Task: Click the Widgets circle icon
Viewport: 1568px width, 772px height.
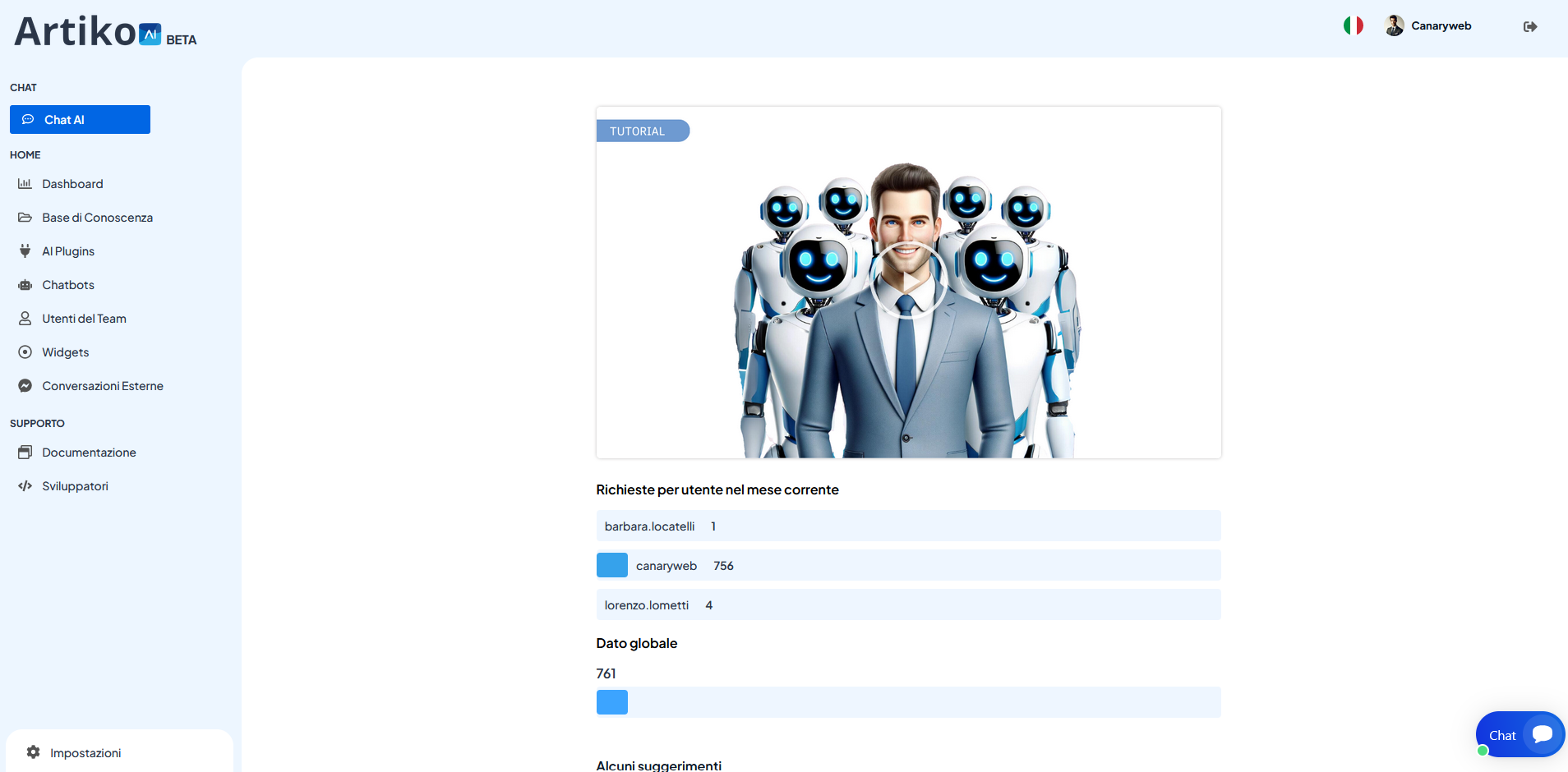Action: click(x=25, y=352)
